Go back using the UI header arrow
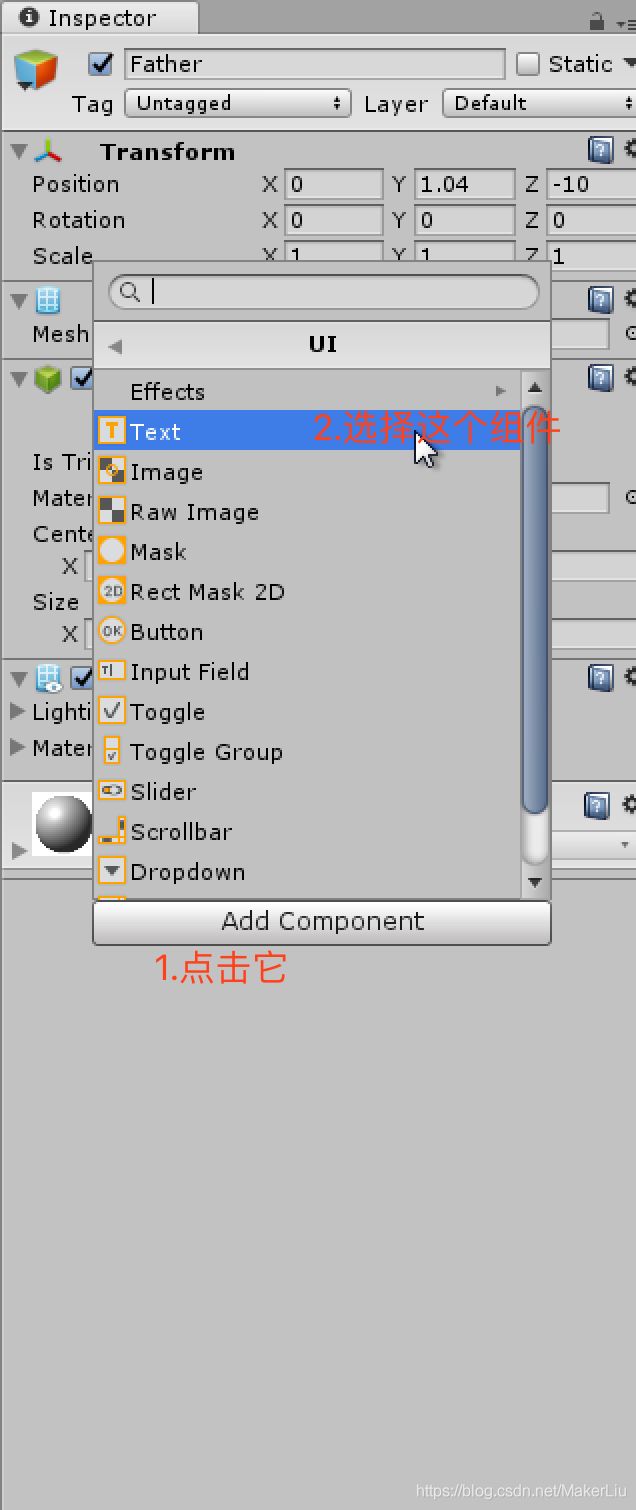 click(115, 346)
